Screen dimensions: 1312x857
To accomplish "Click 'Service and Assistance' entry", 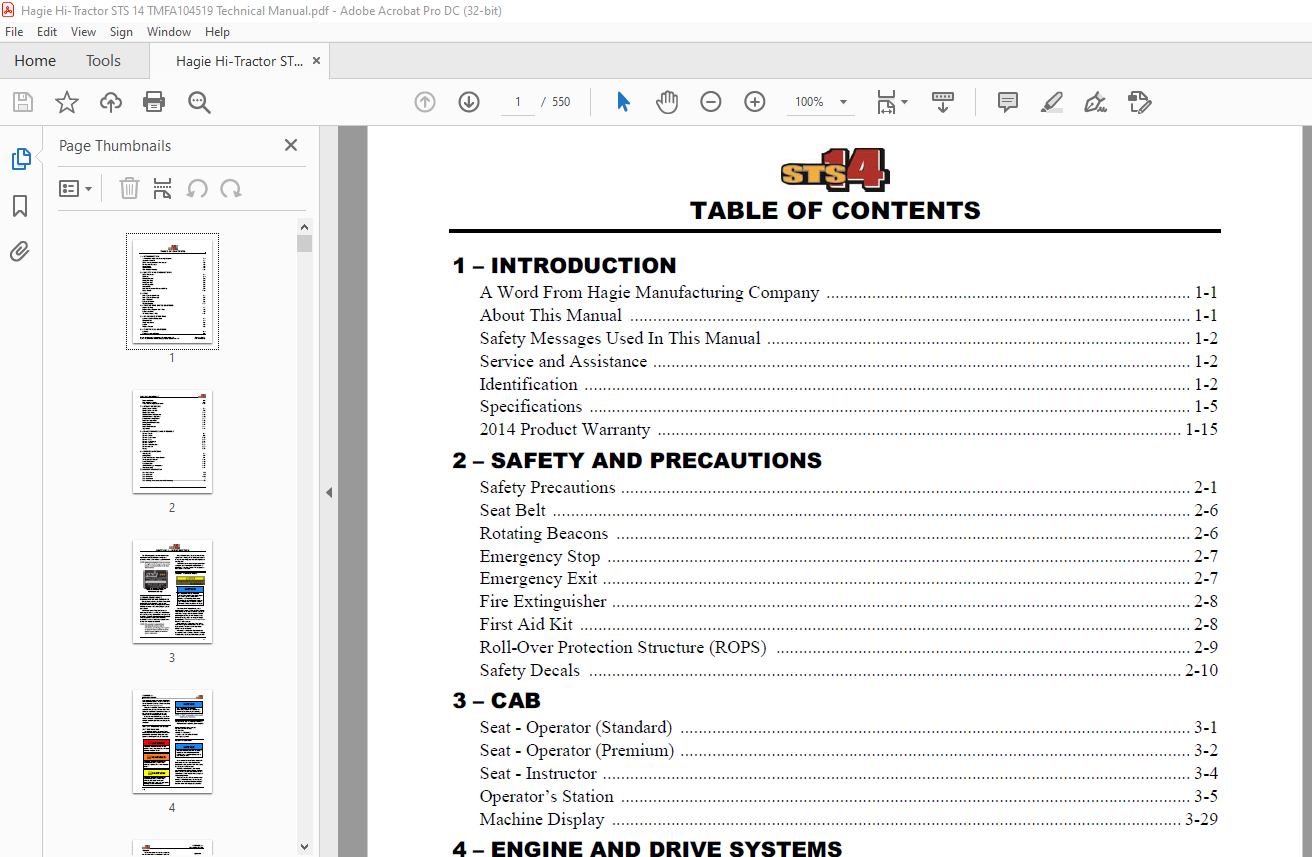I will [x=563, y=361].
